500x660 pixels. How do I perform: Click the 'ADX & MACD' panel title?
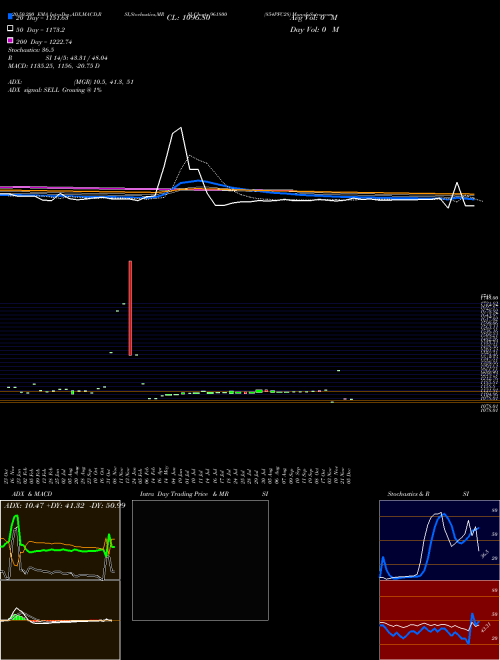[32, 494]
